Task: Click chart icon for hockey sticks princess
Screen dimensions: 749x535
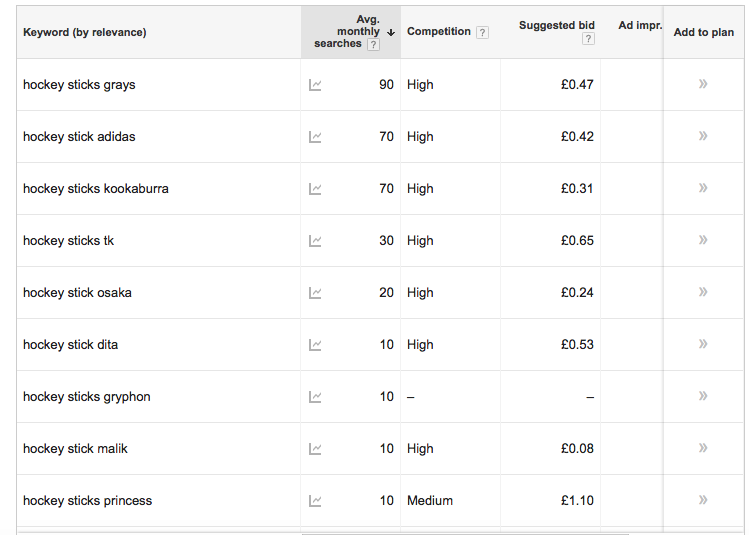Action: coord(315,501)
